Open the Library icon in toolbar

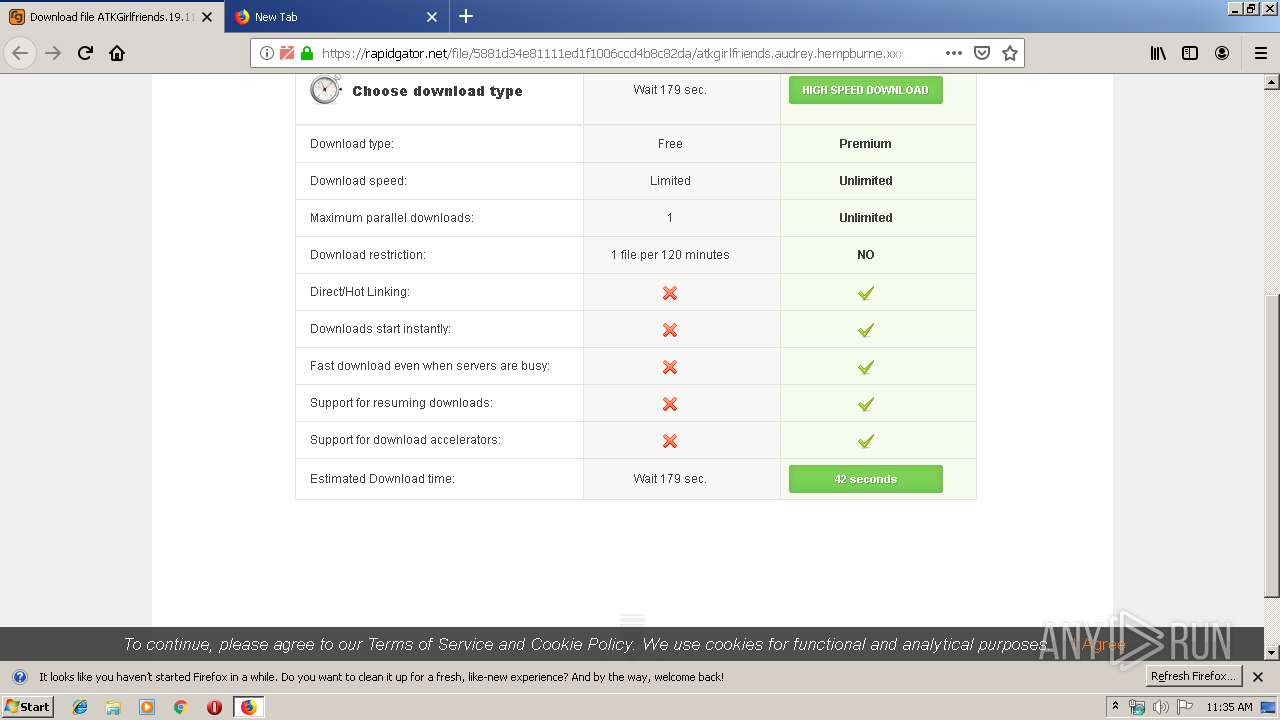pyautogui.click(x=1158, y=53)
